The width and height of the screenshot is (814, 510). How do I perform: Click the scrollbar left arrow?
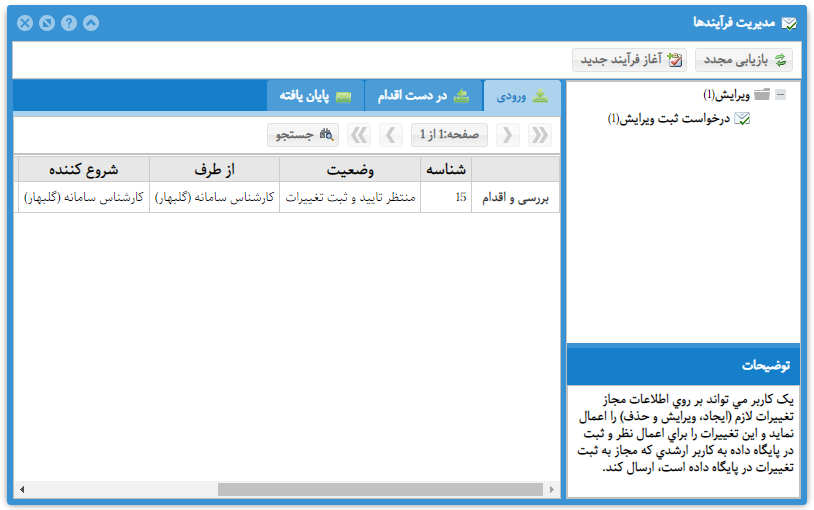[x=22, y=489]
